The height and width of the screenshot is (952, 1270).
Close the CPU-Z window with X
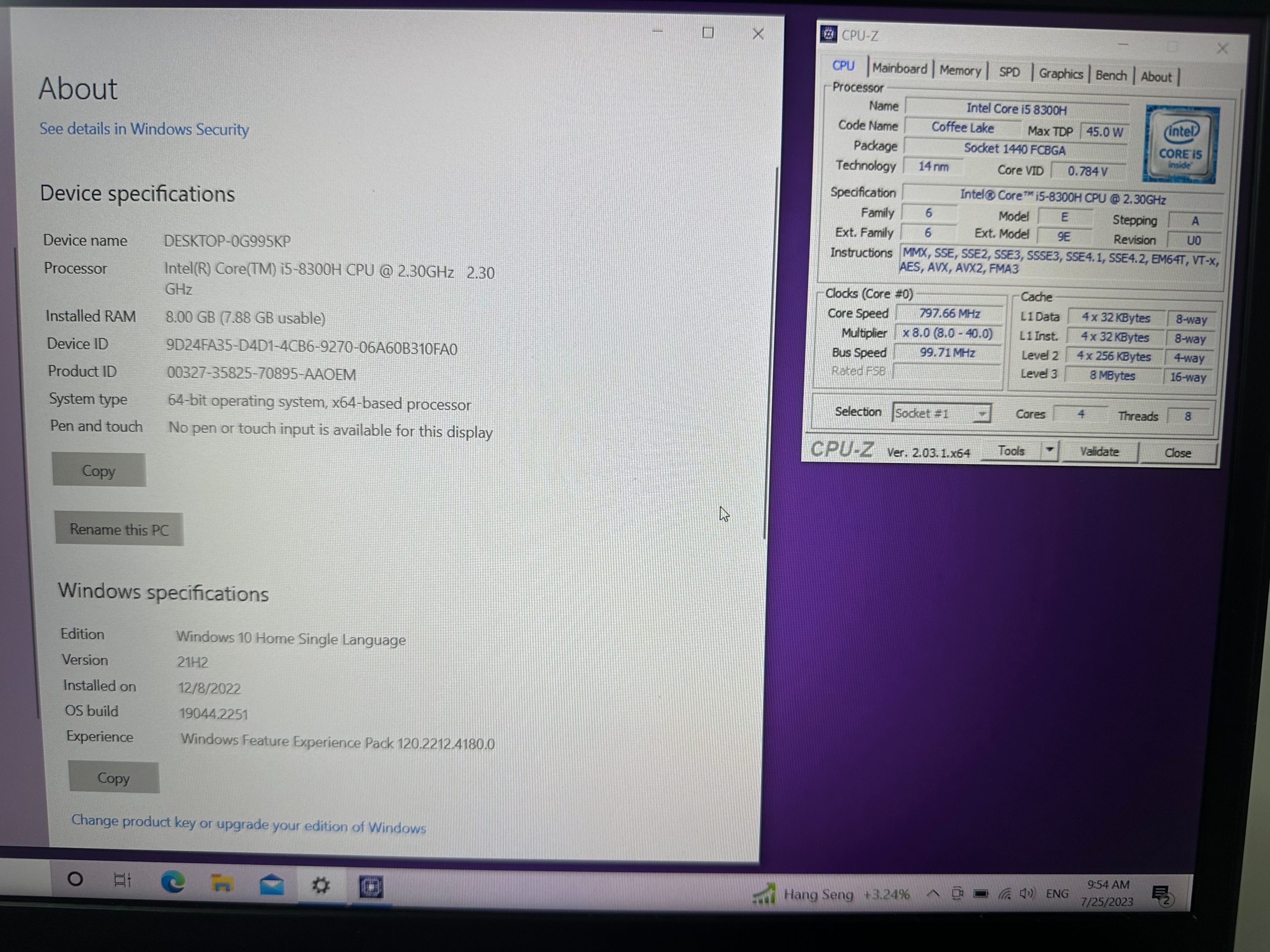pyautogui.click(x=1222, y=49)
